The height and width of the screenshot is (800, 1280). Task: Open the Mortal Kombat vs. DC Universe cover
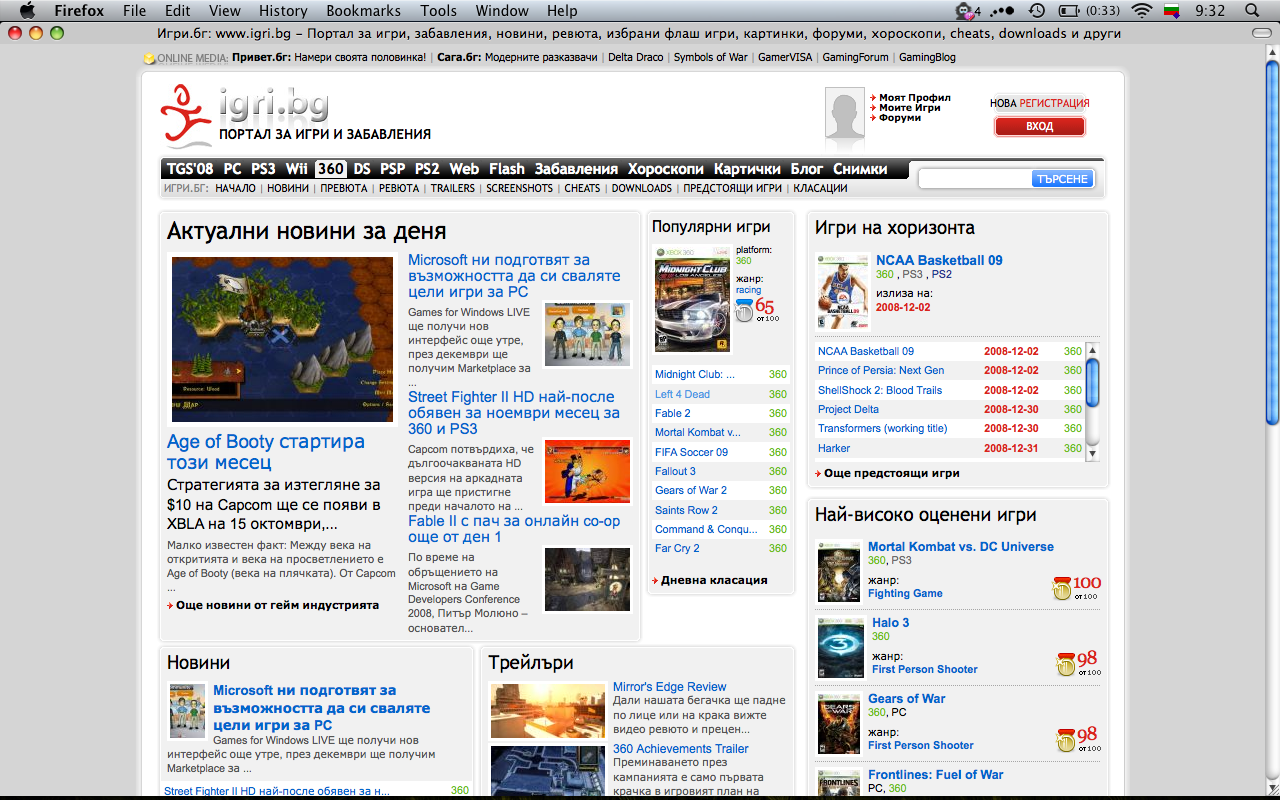tap(839, 571)
